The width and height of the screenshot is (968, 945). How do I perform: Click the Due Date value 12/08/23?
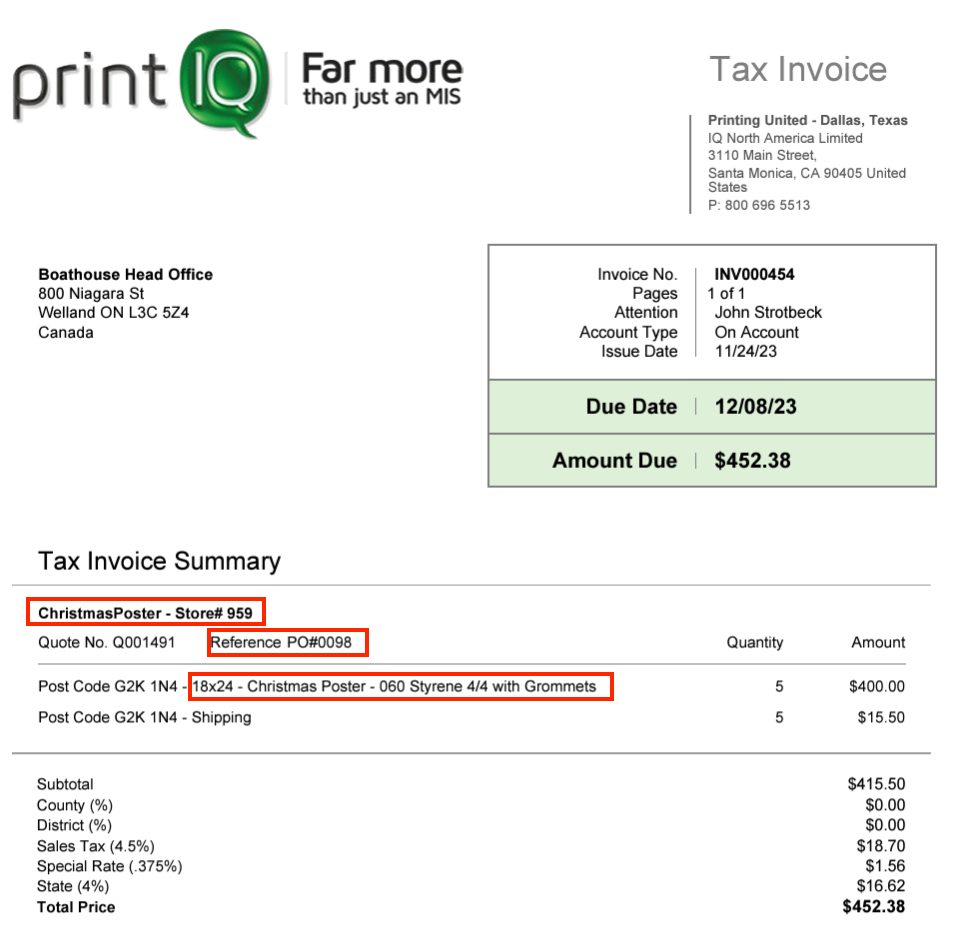tap(755, 407)
